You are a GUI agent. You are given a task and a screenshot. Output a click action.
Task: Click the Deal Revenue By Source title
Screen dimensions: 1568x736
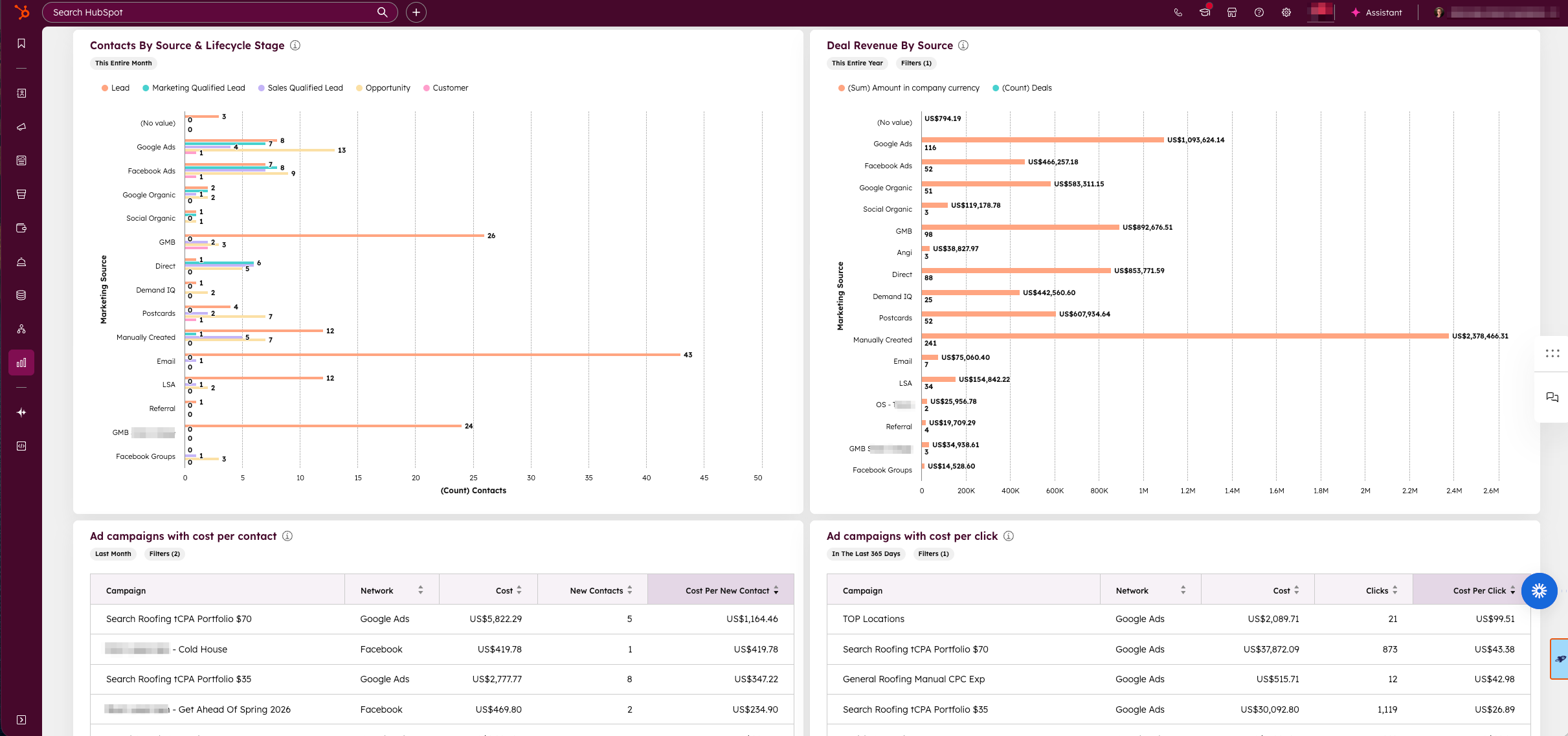click(x=890, y=45)
